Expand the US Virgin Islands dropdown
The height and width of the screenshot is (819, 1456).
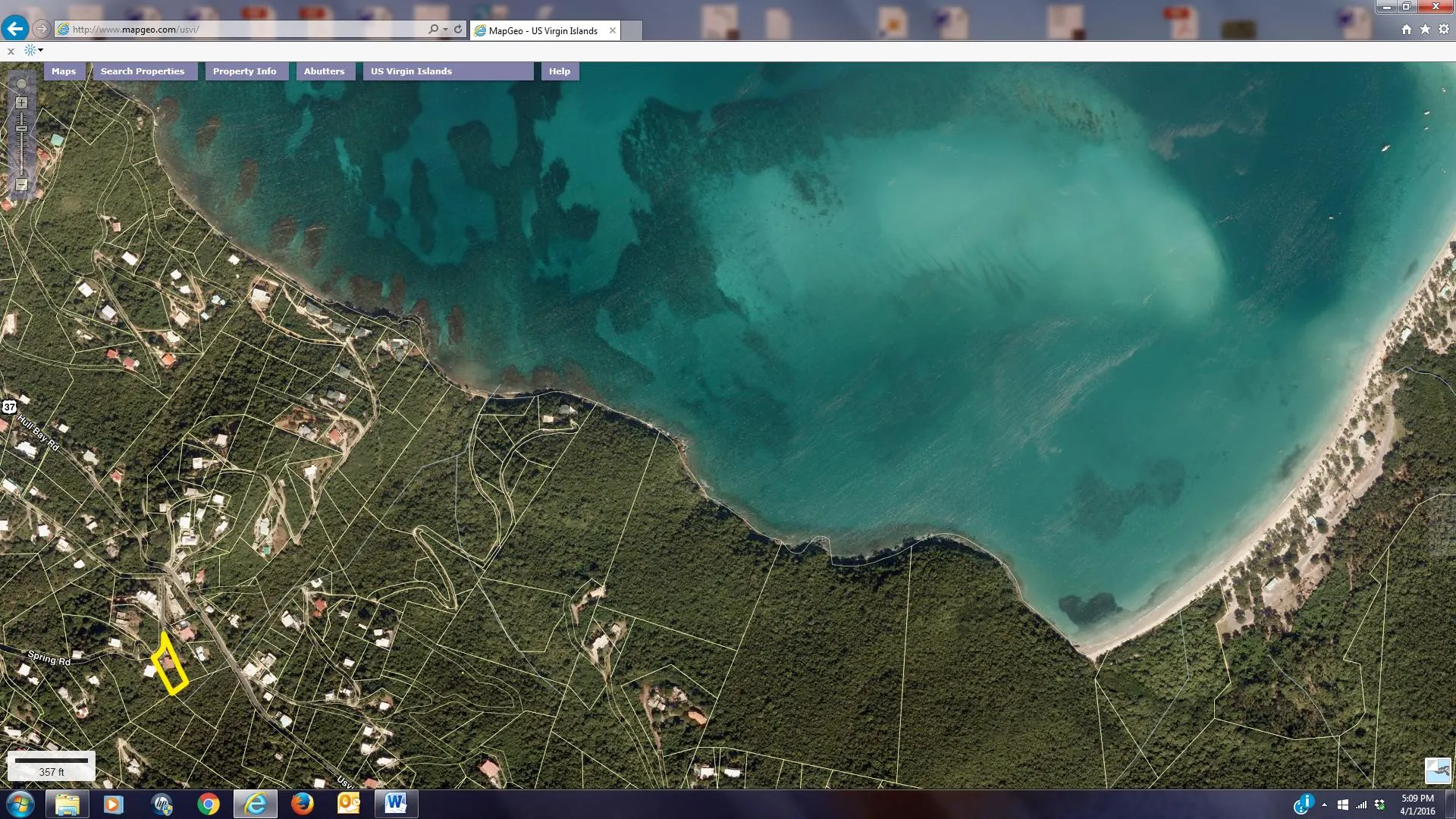coord(447,71)
